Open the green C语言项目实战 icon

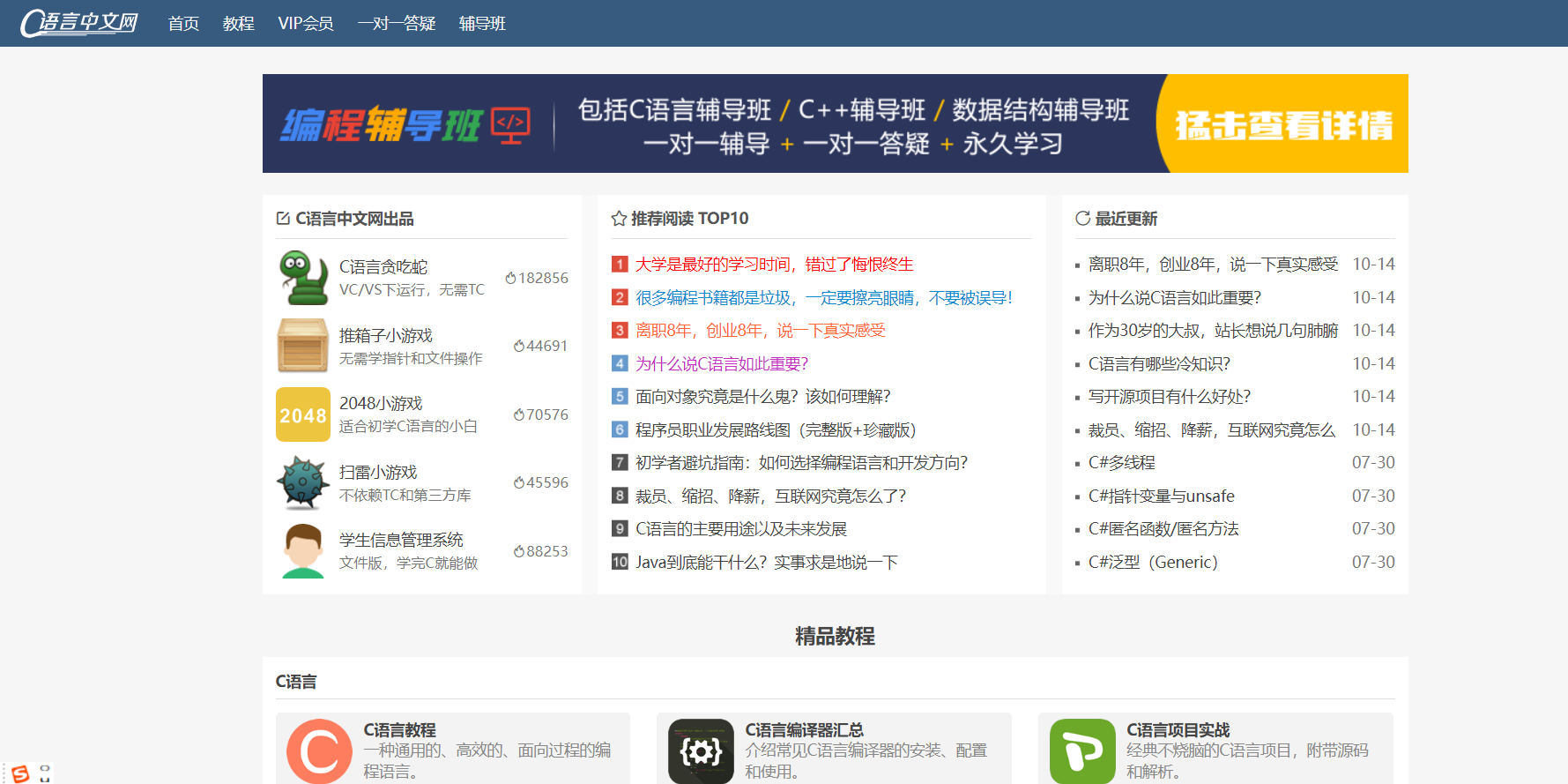[x=1082, y=751]
